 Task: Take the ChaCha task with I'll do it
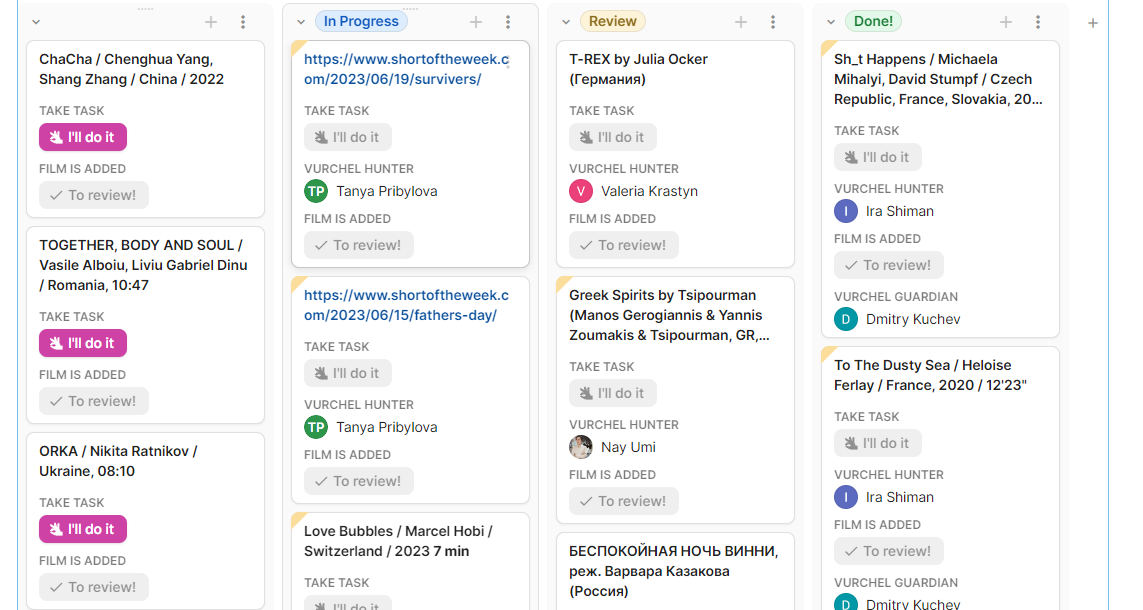pyautogui.click(x=83, y=137)
